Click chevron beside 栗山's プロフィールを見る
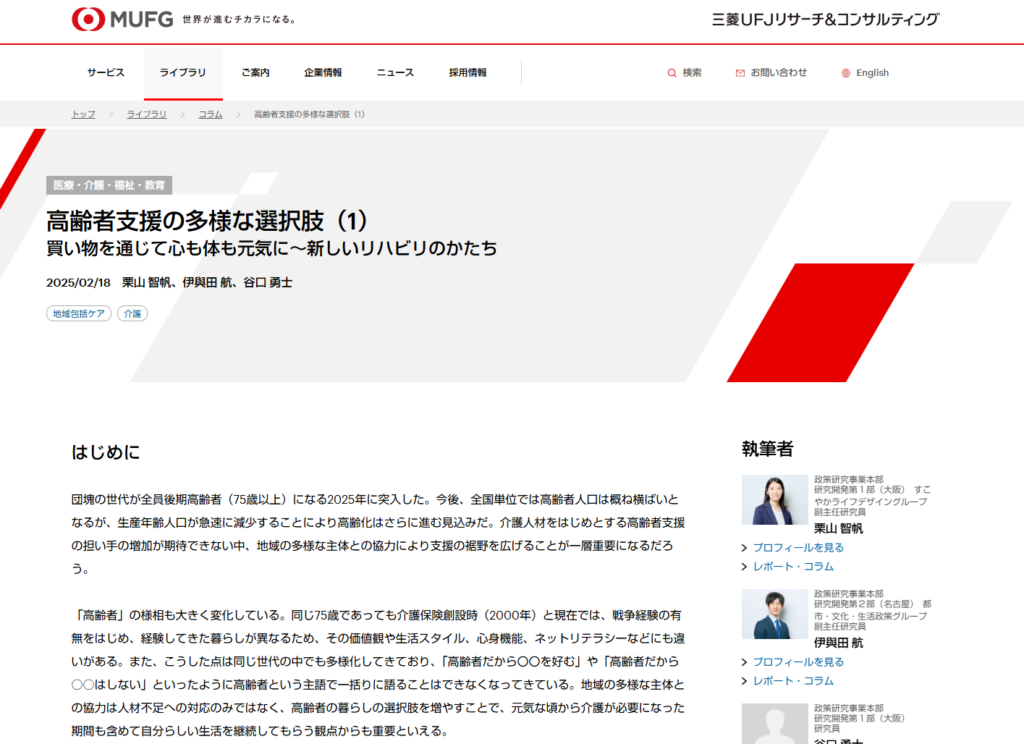Screen dimensions: 1024x744 [x=744, y=548]
